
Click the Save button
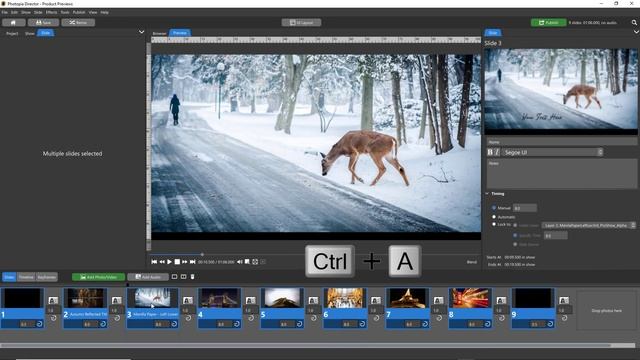pyautogui.click(x=43, y=22)
